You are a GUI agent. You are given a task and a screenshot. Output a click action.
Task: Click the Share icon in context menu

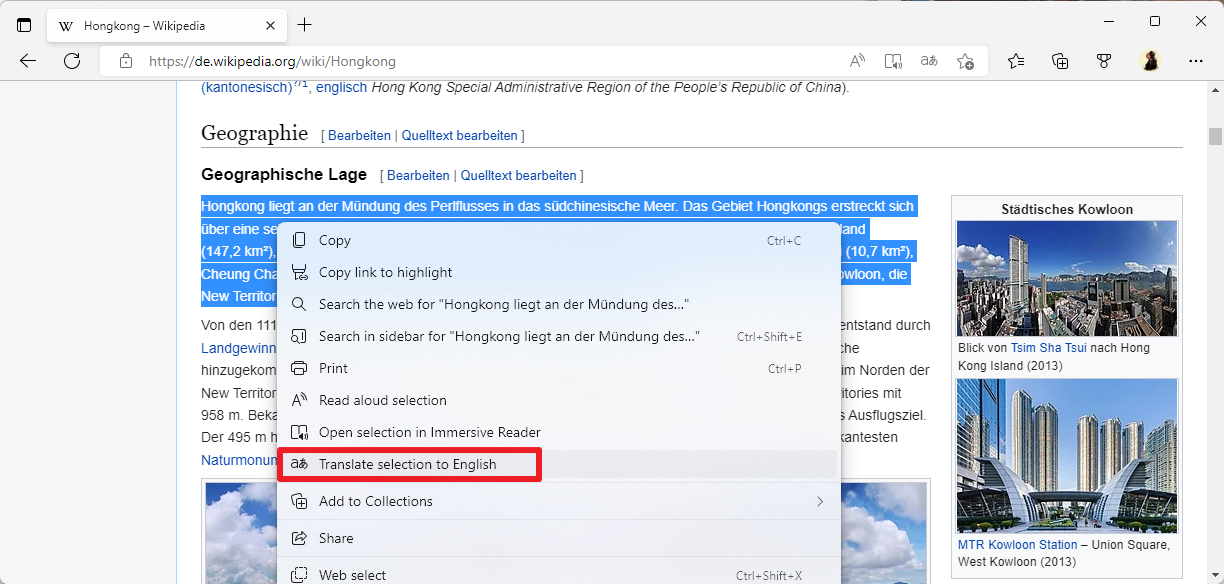point(299,538)
